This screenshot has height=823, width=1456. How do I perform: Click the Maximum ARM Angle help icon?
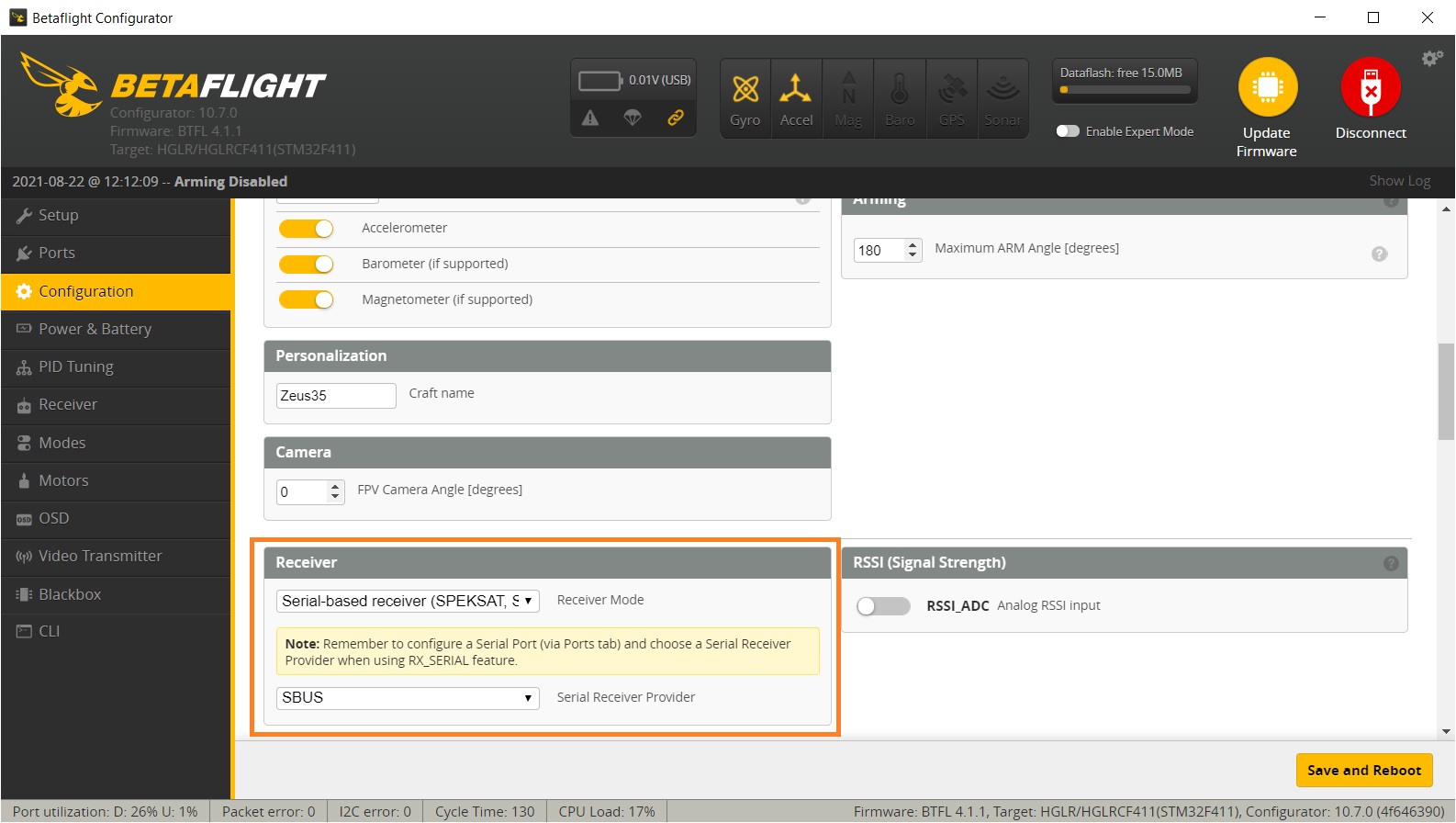1379,254
